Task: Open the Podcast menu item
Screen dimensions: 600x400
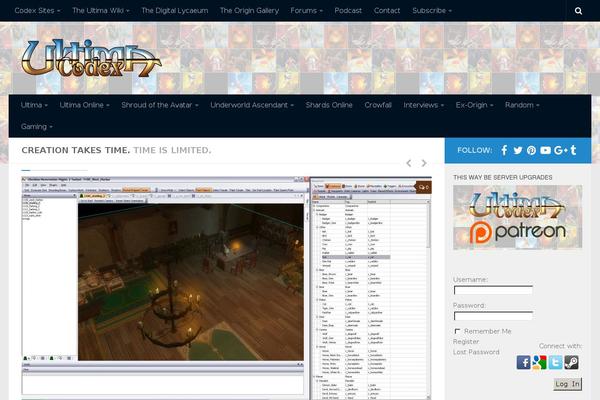Action: click(348, 11)
